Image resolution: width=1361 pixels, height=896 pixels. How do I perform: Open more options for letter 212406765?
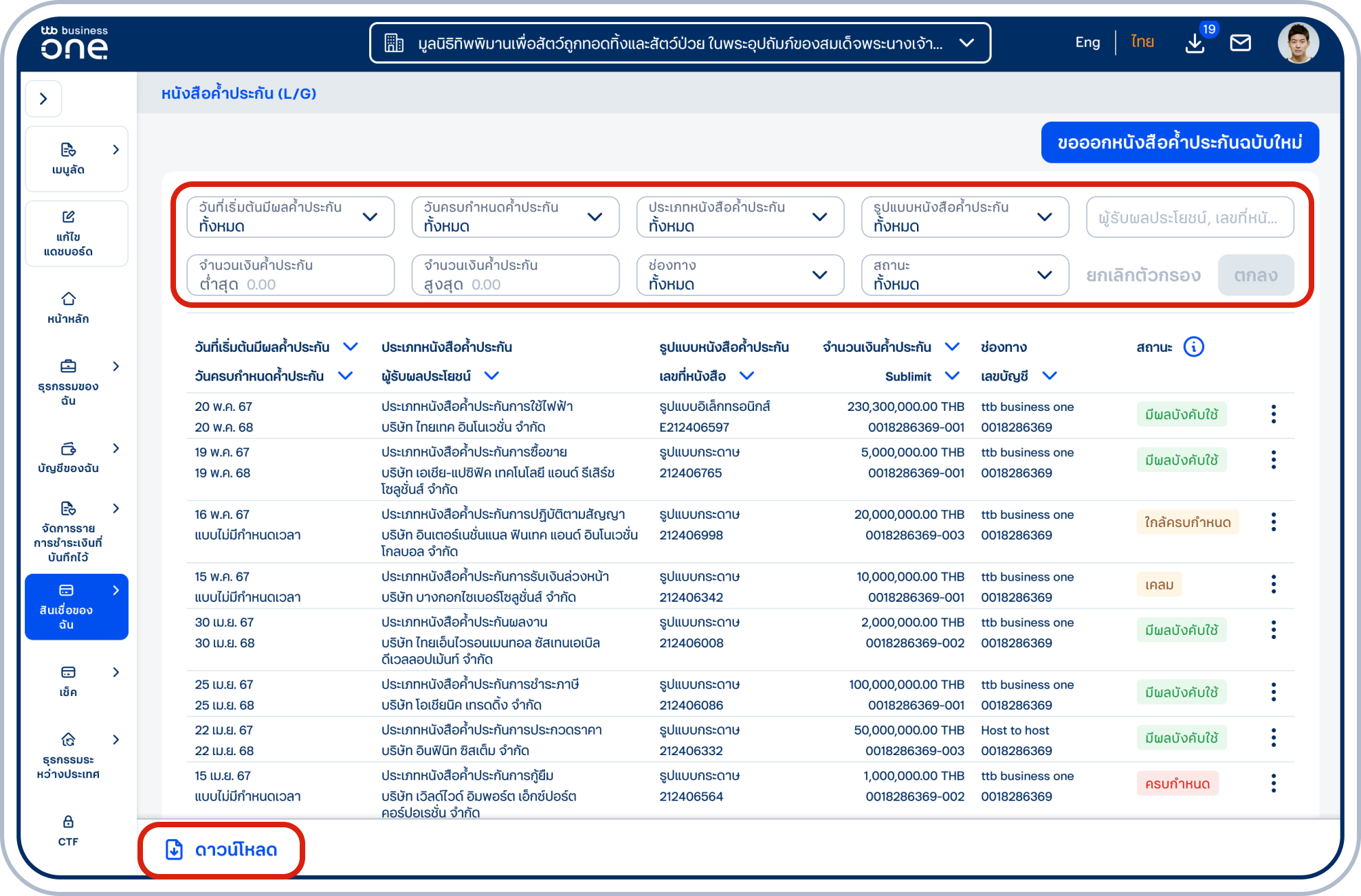click(x=1274, y=460)
